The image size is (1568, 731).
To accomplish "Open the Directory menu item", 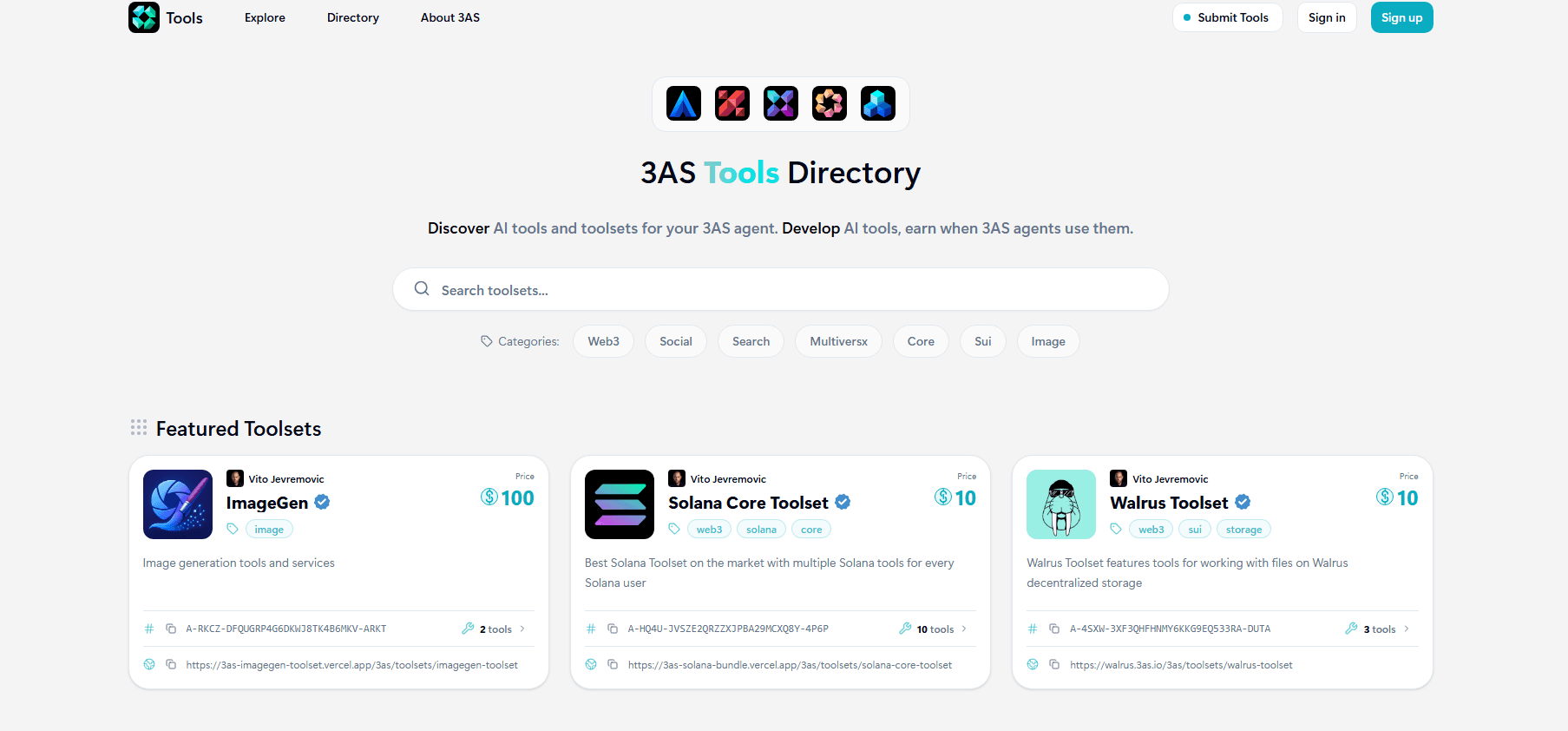I will (x=353, y=17).
